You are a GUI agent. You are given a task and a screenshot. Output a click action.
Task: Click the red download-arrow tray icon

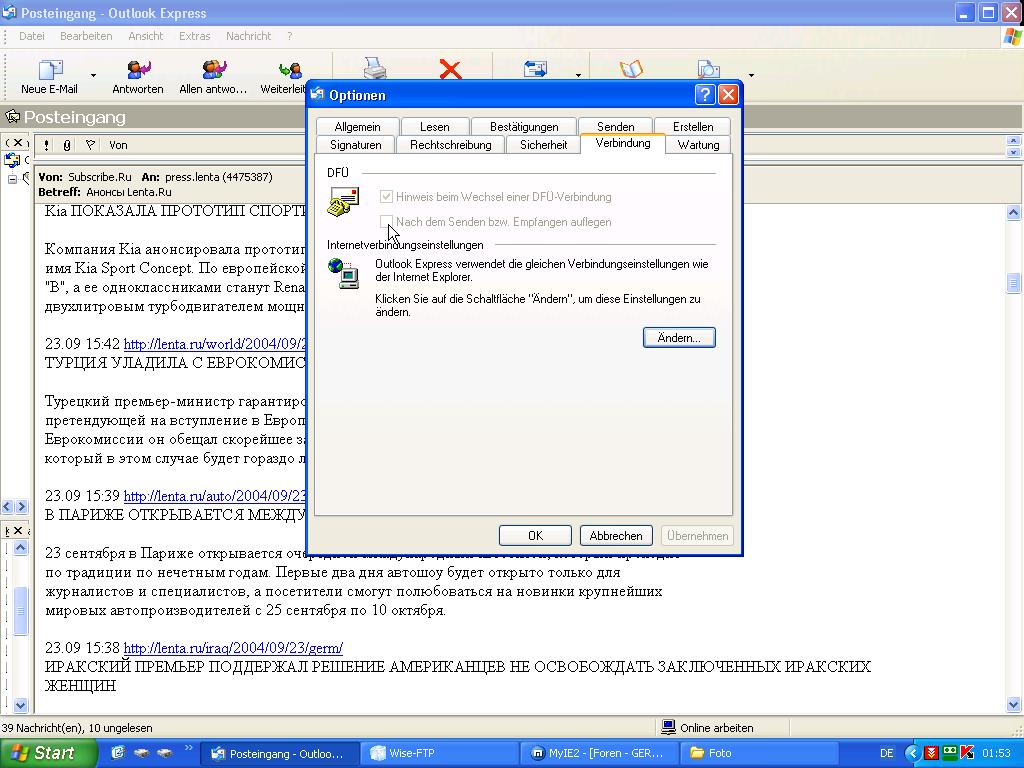tap(932, 753)
